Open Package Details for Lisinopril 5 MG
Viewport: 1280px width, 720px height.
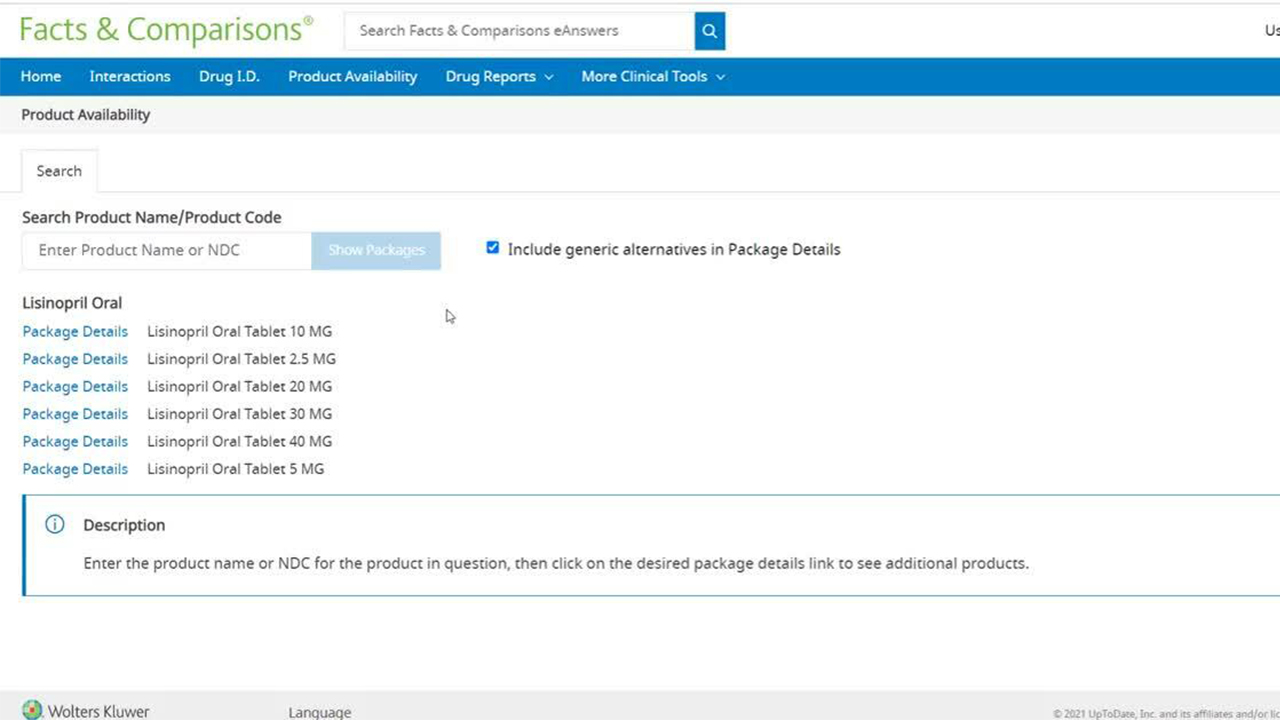tap(75, 469)
